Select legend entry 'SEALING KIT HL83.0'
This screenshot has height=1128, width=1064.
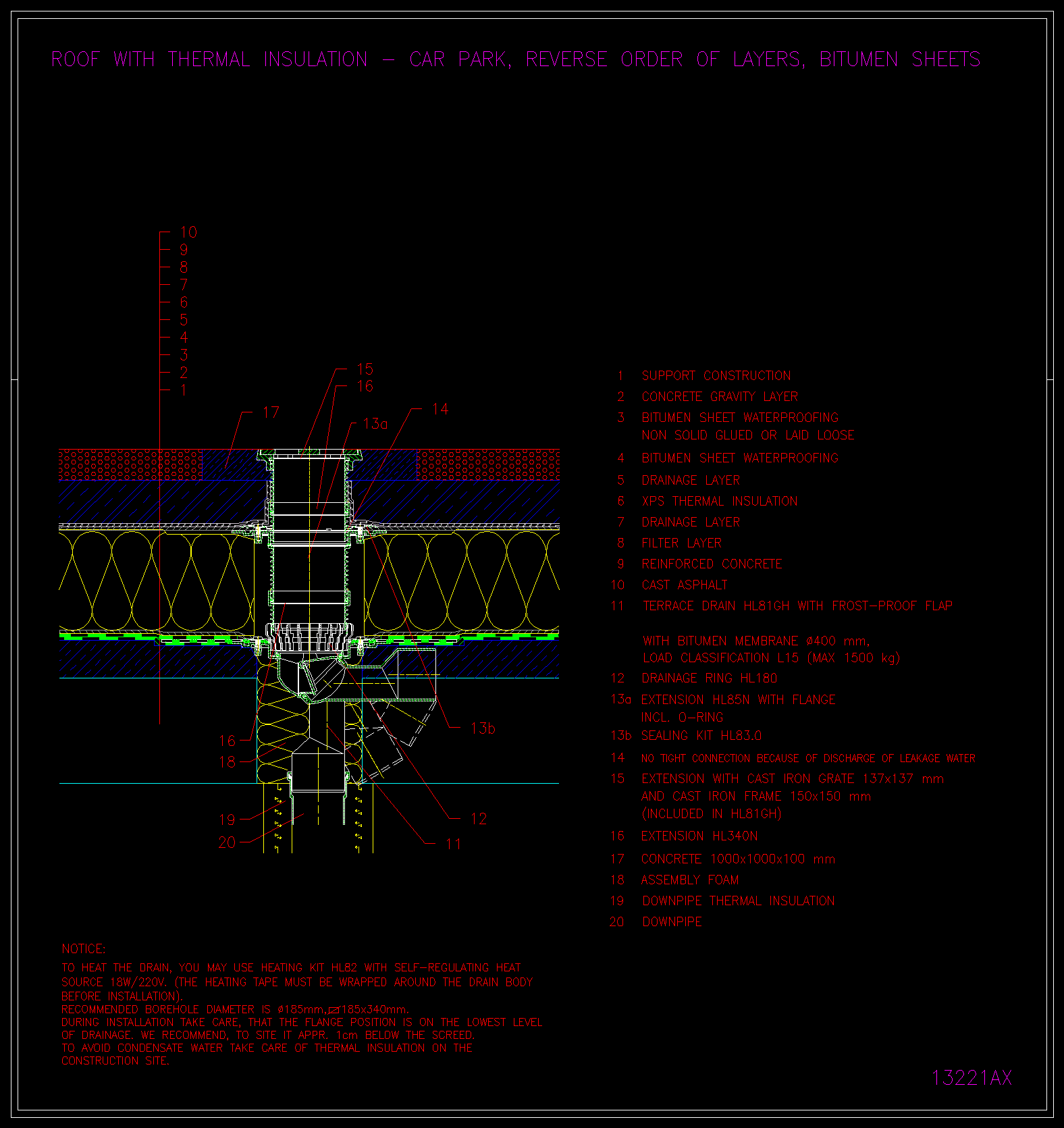[x=702, y=736]
